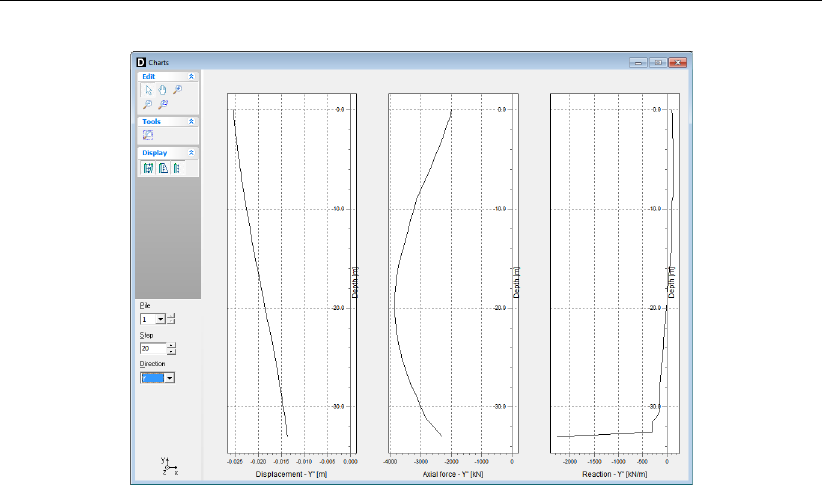Collapse the Display panel

click(192, 153)
